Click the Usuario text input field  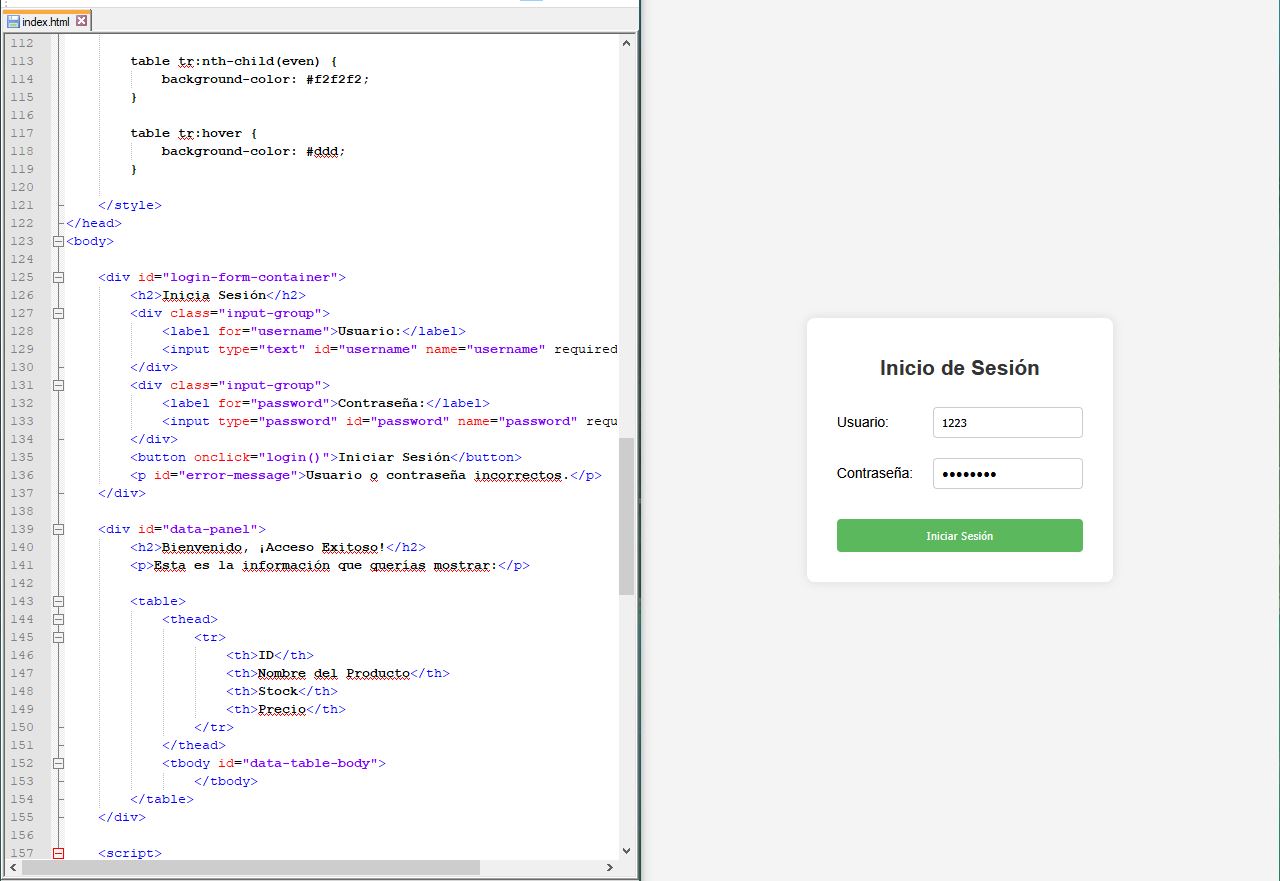pos(1007,422)
